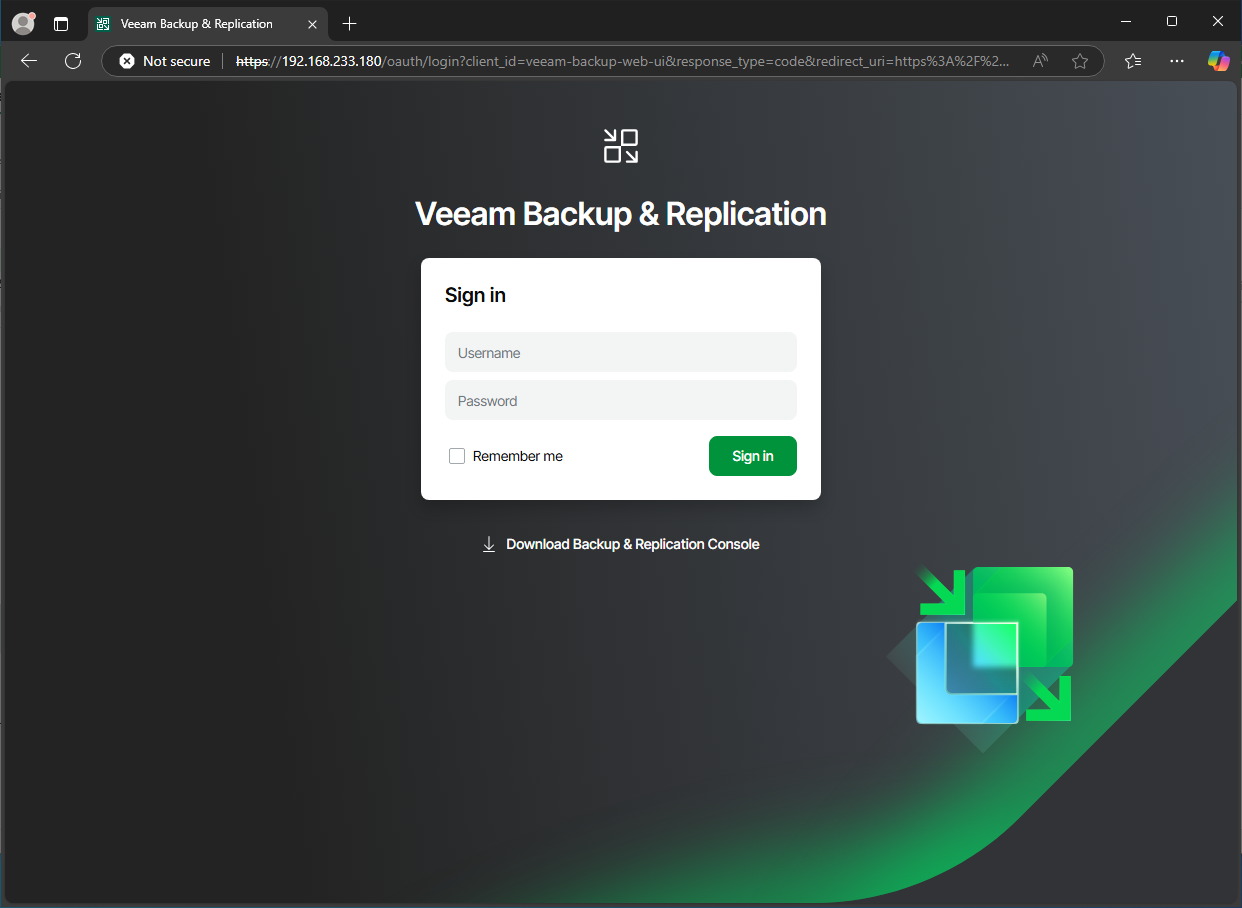The width and height of the screenshot is (1242, 908).
Task: Click the Read aloud icon
Action: (1040, 61)
